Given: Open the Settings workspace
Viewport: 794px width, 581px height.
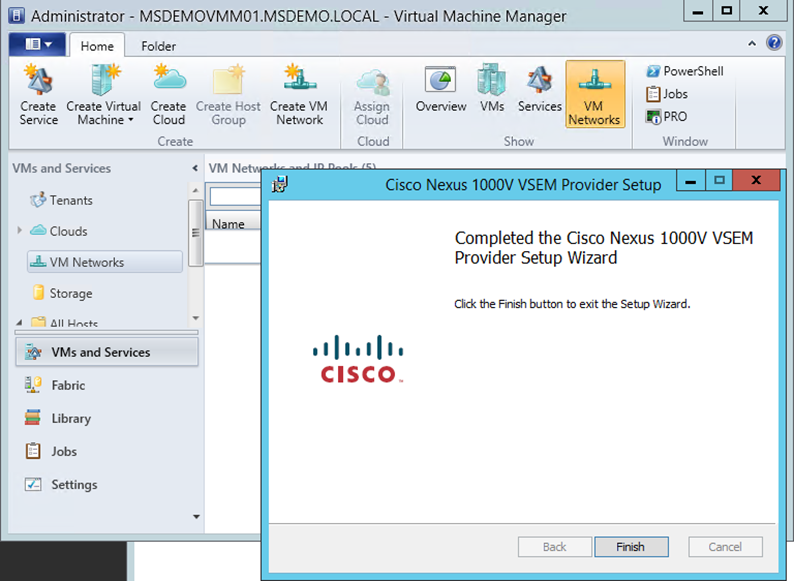Looking at the screenshot, I should 61,484.
